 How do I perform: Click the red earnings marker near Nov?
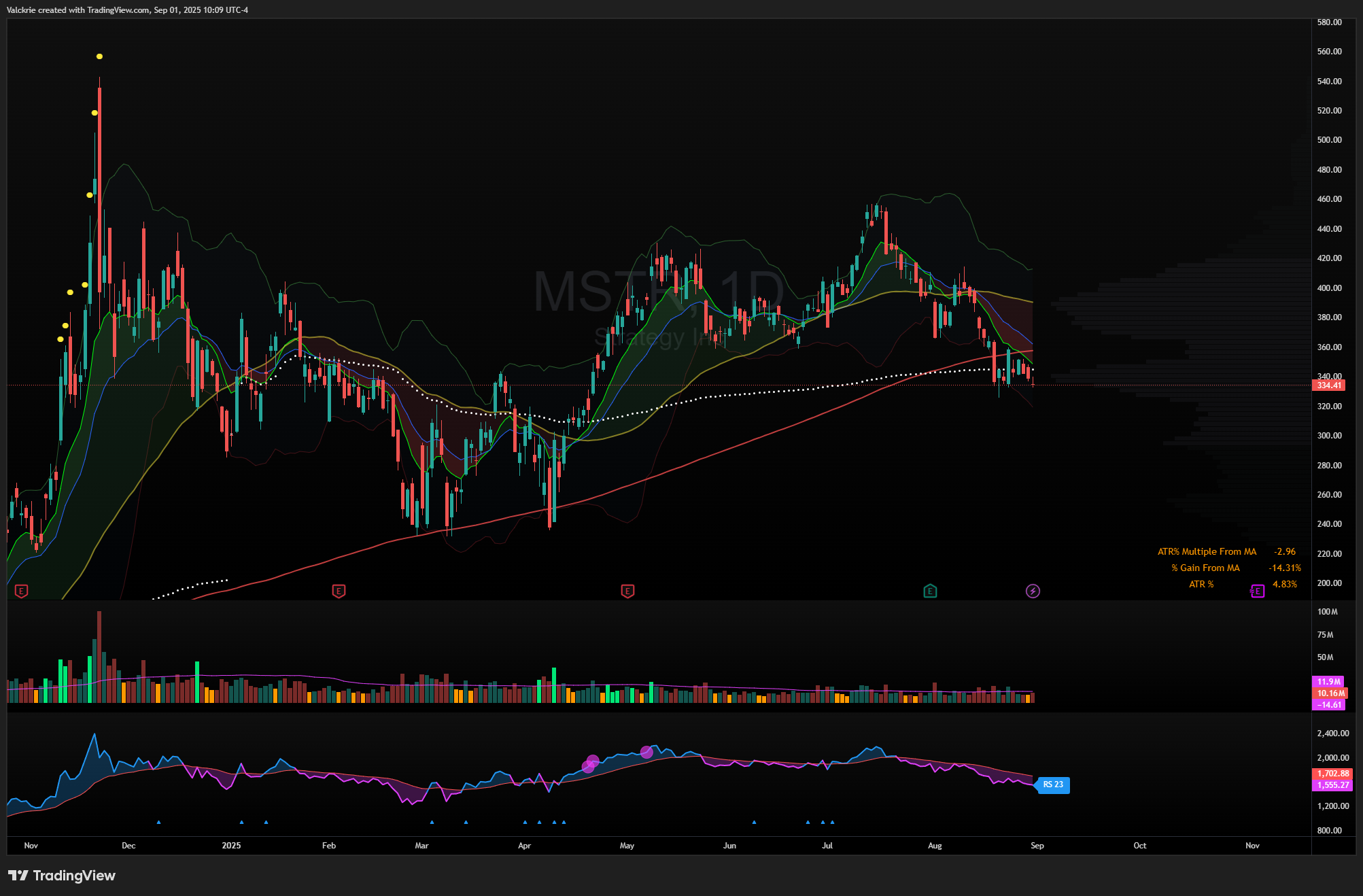pyautogui.click(x=21, y=591)
